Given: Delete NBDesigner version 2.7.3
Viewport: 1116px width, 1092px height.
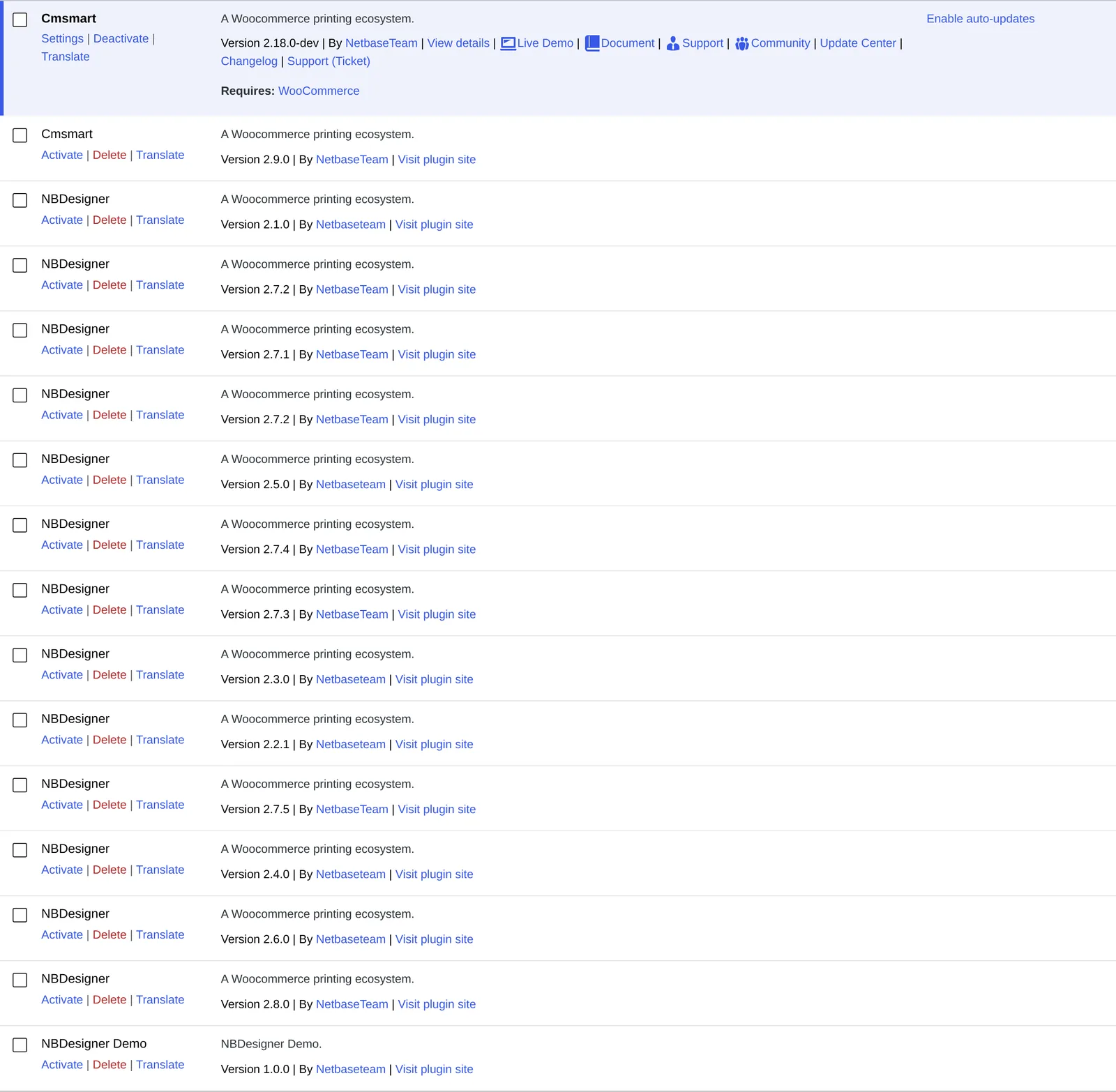Looking at the screenshot, I should click(110, 609).
